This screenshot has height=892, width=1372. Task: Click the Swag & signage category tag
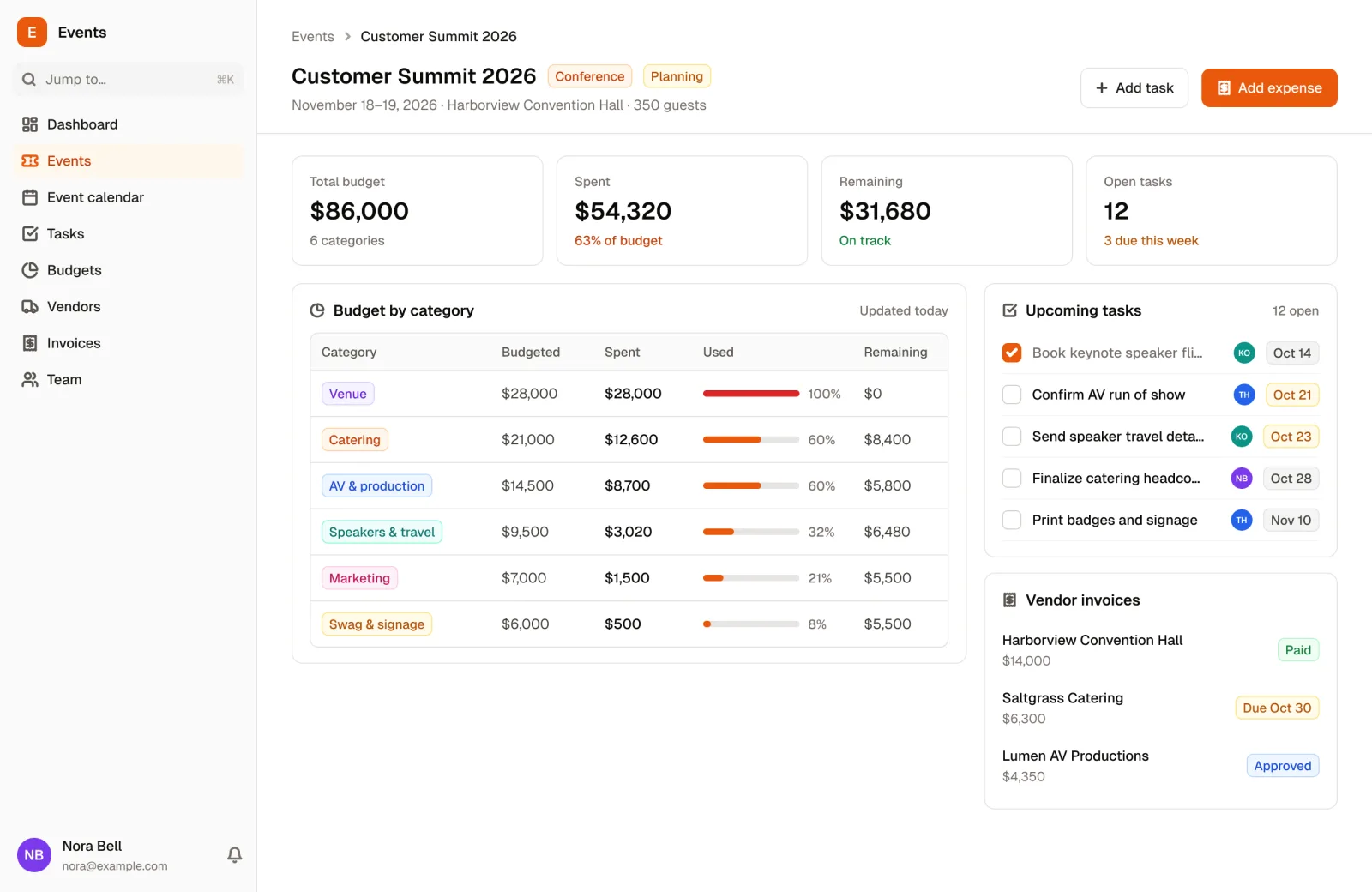click(x=376, y=624)
